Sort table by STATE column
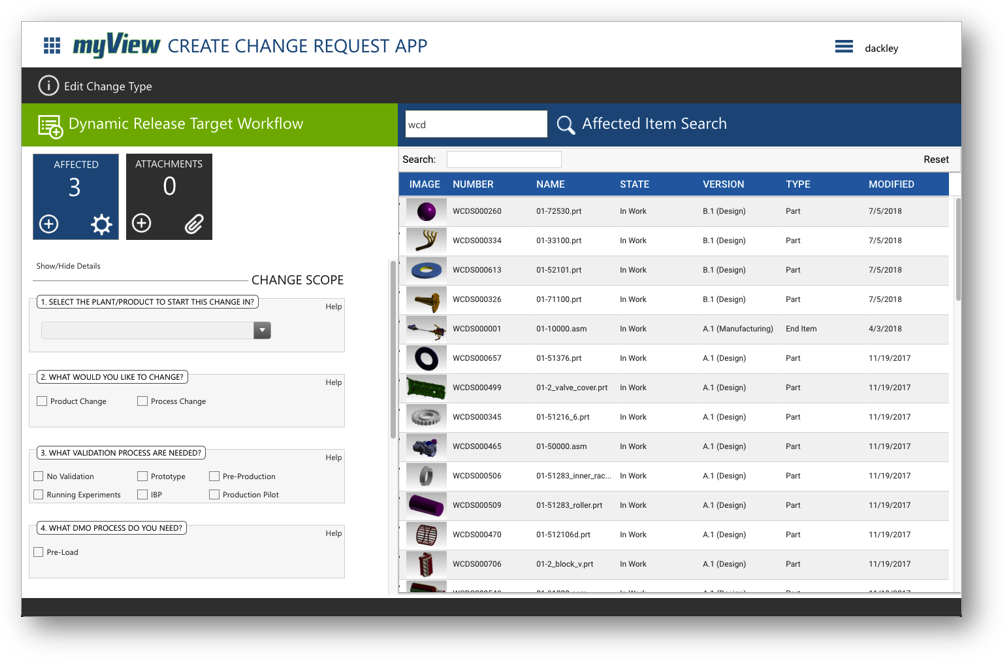 pos(634,184)
